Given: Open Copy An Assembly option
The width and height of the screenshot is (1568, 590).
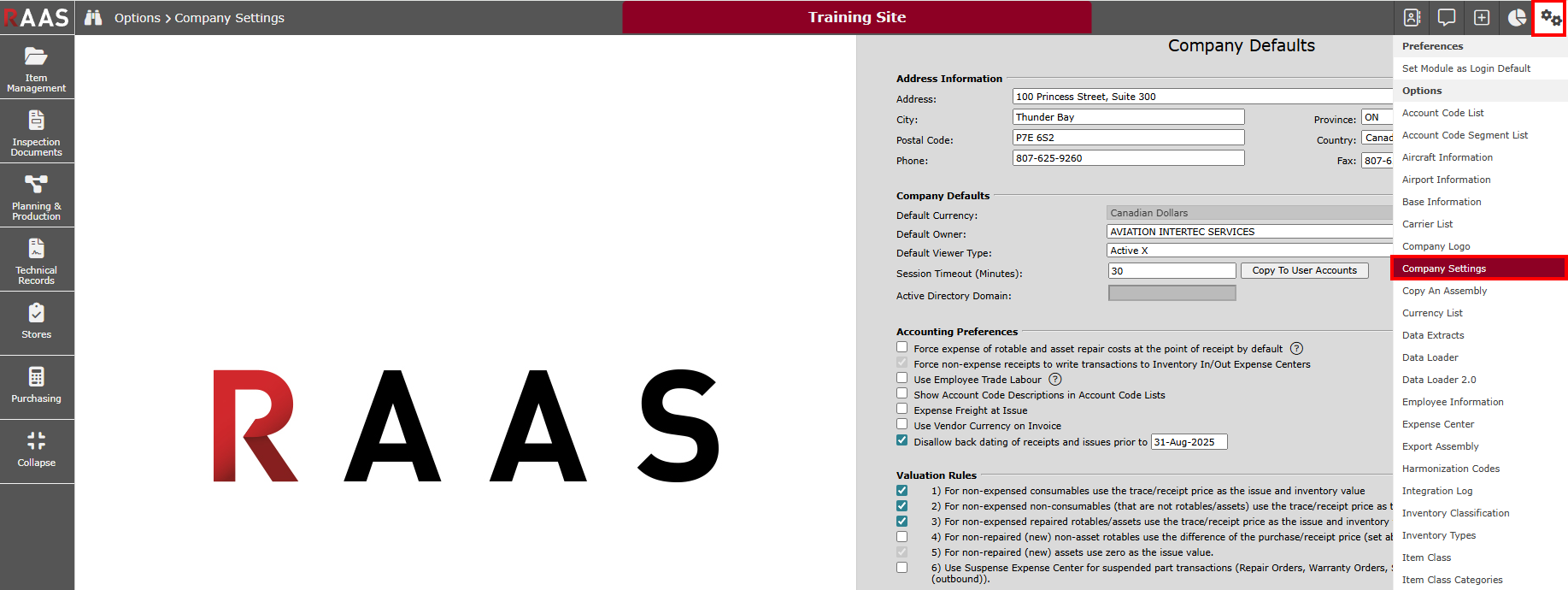Looking at the screenshot, I should tap(1480, 291).
